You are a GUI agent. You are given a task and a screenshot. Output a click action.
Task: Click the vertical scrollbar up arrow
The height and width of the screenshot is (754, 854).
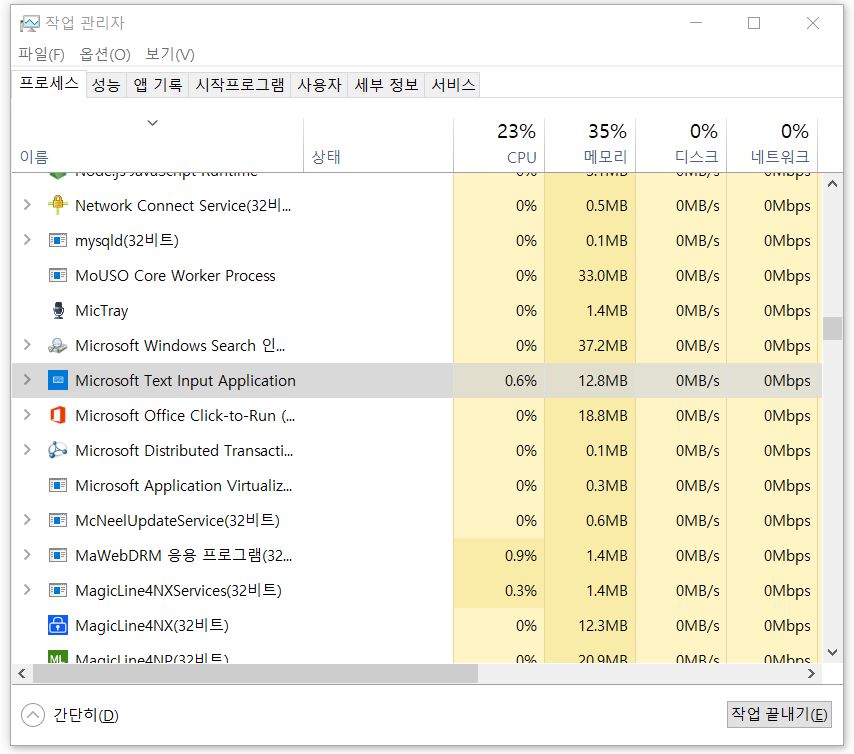[832, 184]
